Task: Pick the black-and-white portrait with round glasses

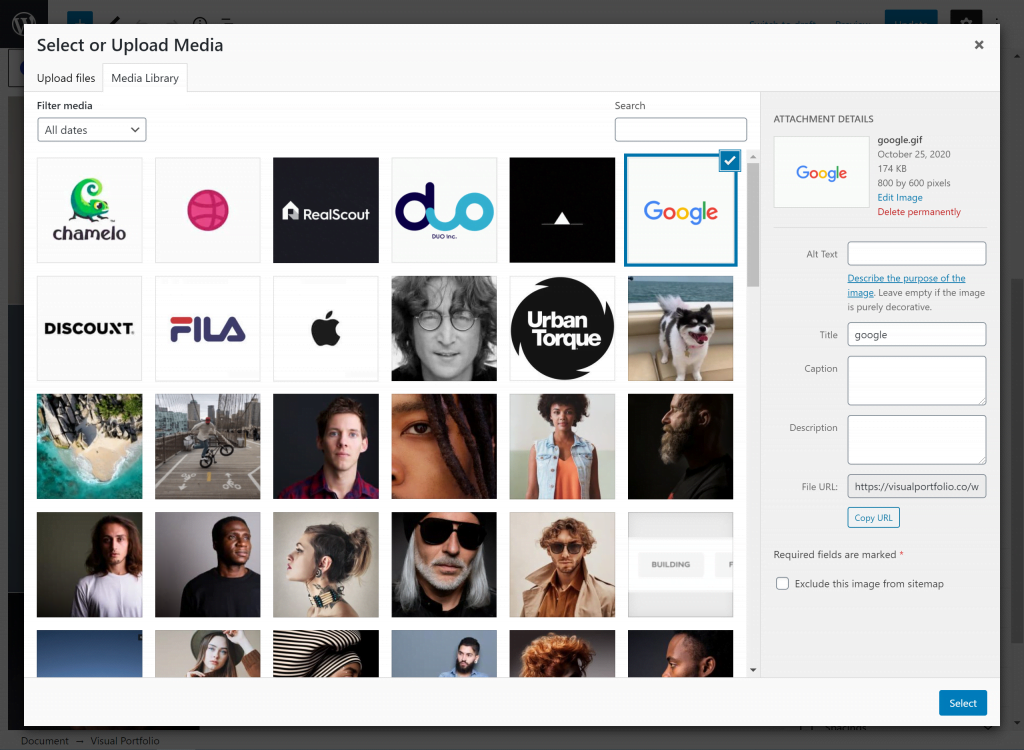Action: (444, 329)
